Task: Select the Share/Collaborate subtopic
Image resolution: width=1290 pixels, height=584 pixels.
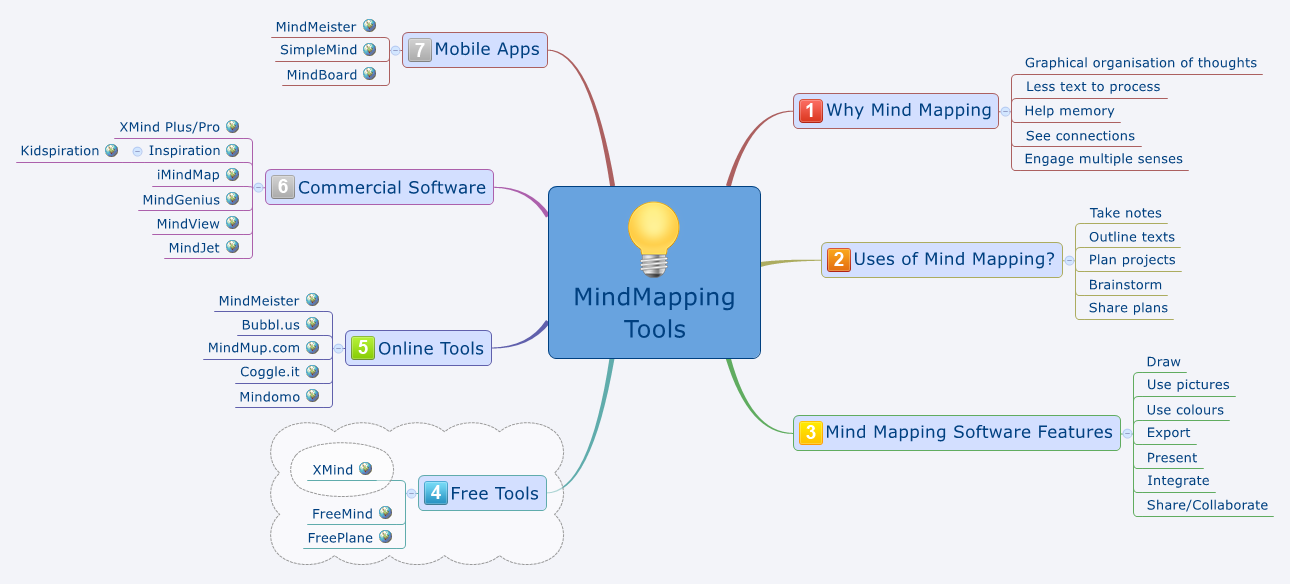Action: click(1206, 505)
